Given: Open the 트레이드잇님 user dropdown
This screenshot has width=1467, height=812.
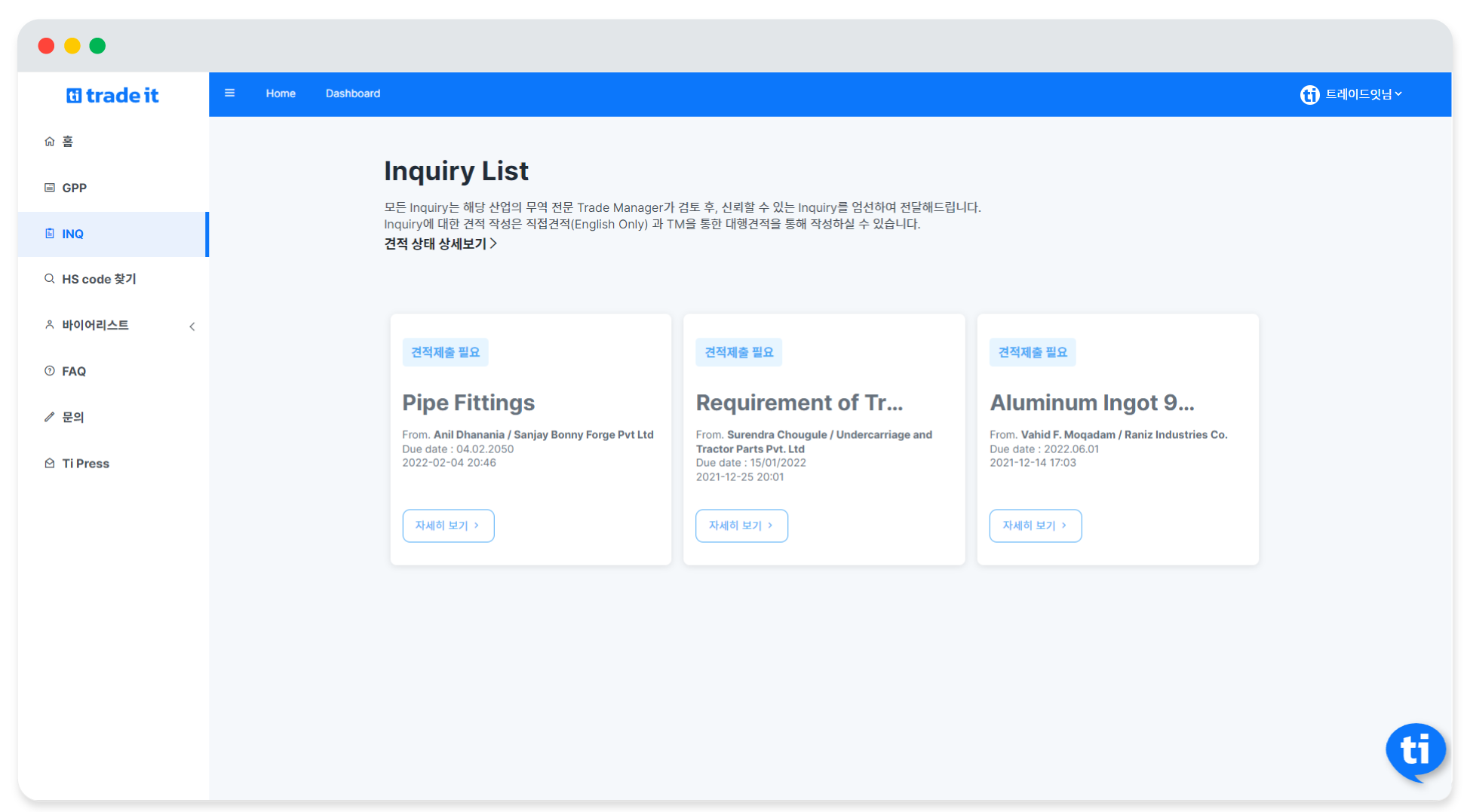Looking at the screenshot, I should point(1351,94).
